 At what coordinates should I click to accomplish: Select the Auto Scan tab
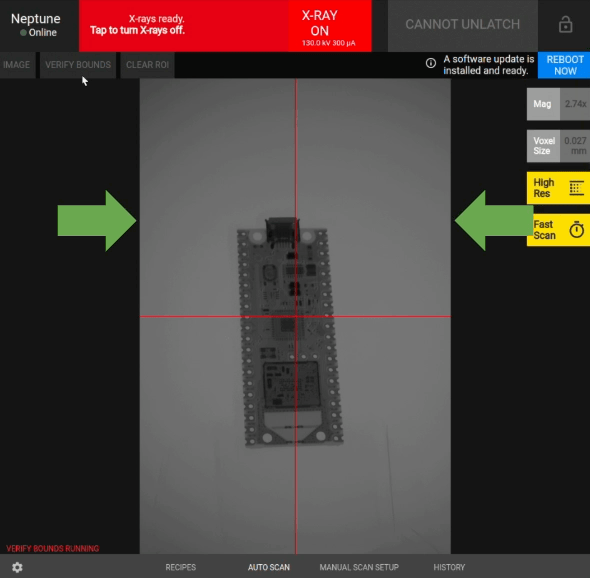269,567
